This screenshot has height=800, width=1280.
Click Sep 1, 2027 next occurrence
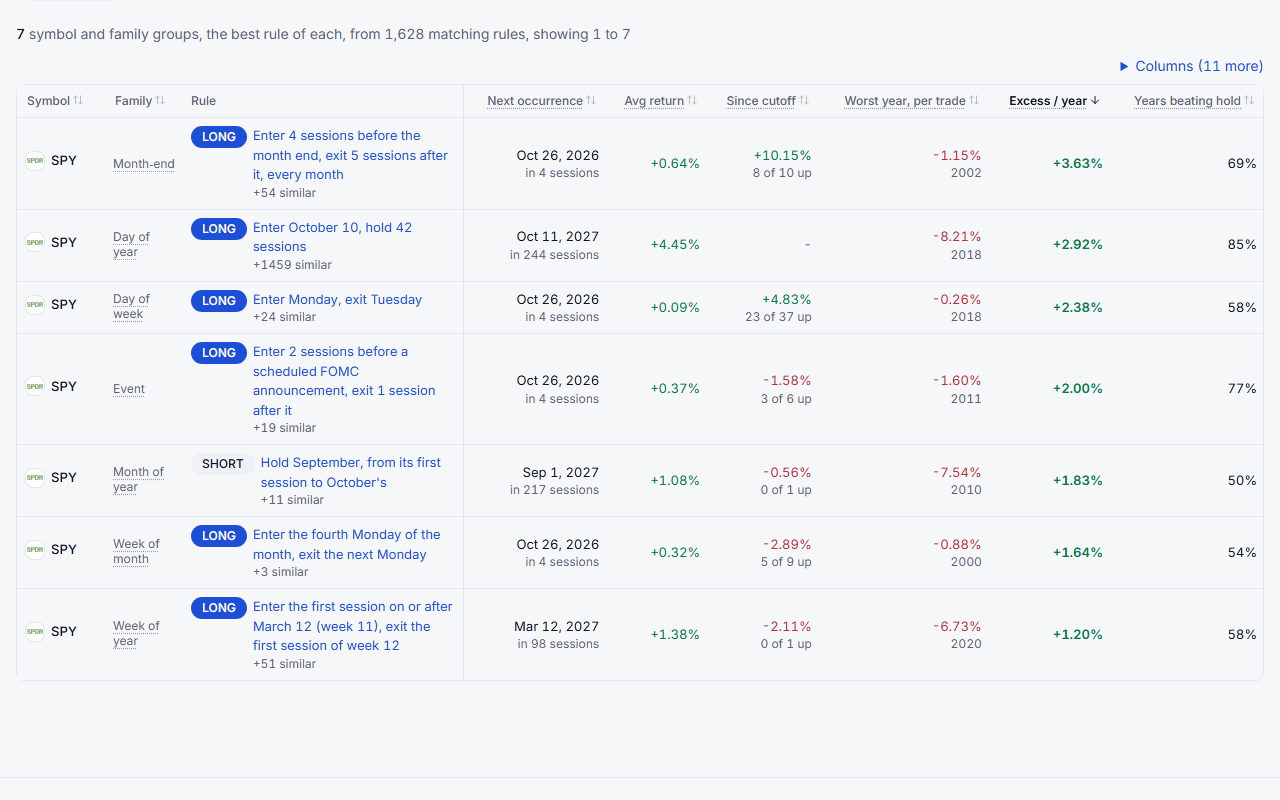tap(561, 472)
